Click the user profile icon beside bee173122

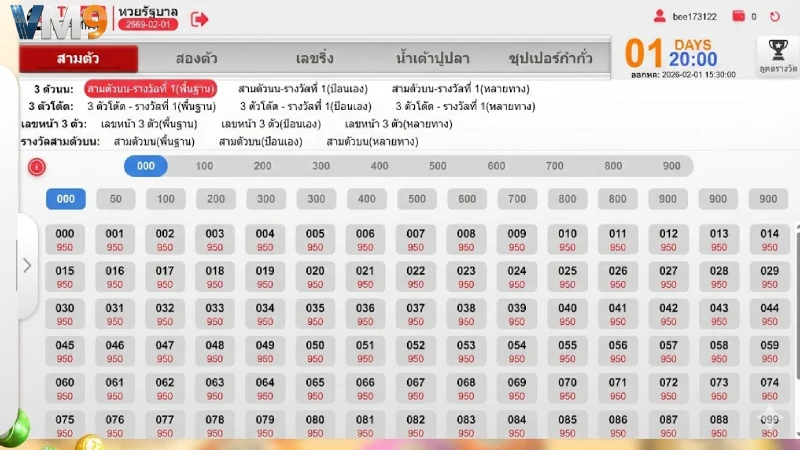pos(659,16)
